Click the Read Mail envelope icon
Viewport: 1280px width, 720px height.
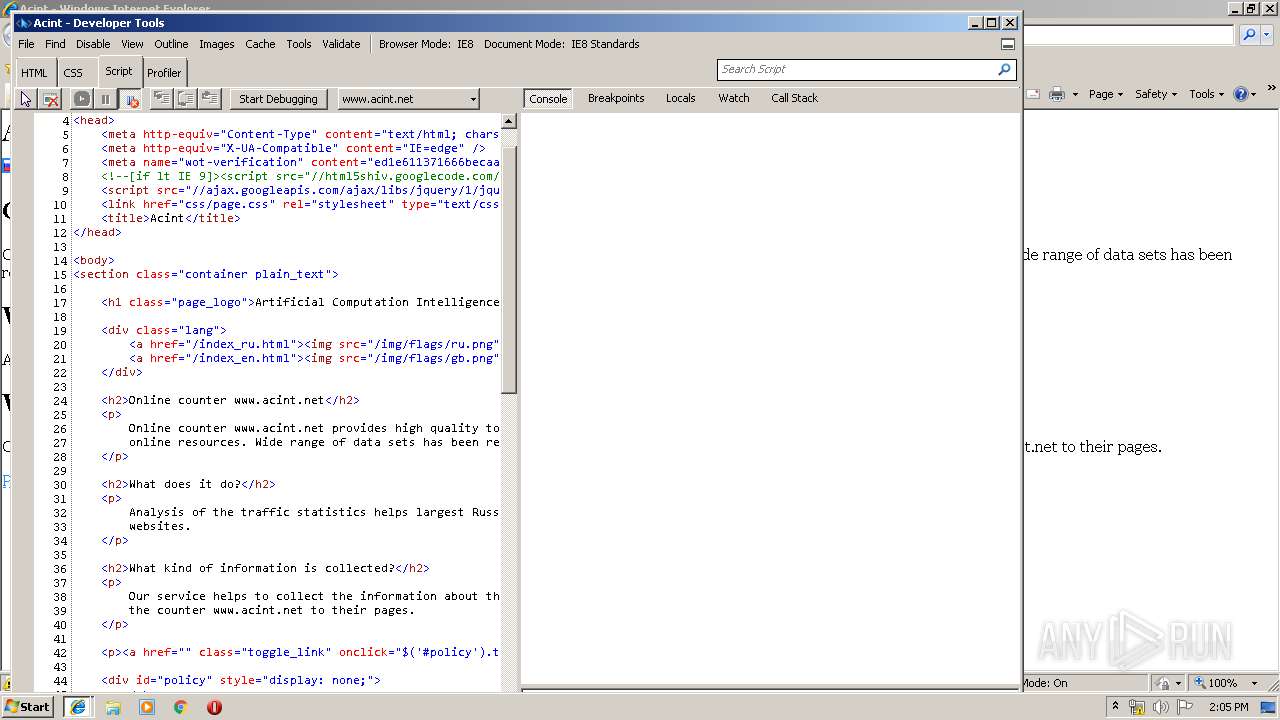(x=1032, y=94)
